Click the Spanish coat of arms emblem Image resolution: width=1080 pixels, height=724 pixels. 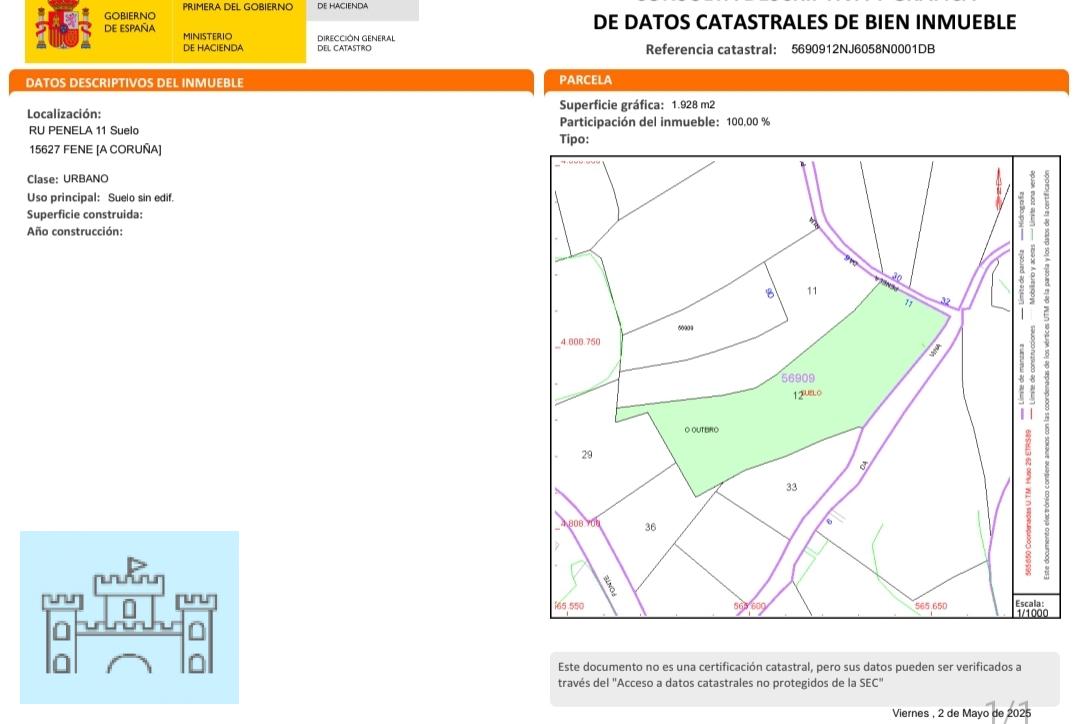coord(63,25)
